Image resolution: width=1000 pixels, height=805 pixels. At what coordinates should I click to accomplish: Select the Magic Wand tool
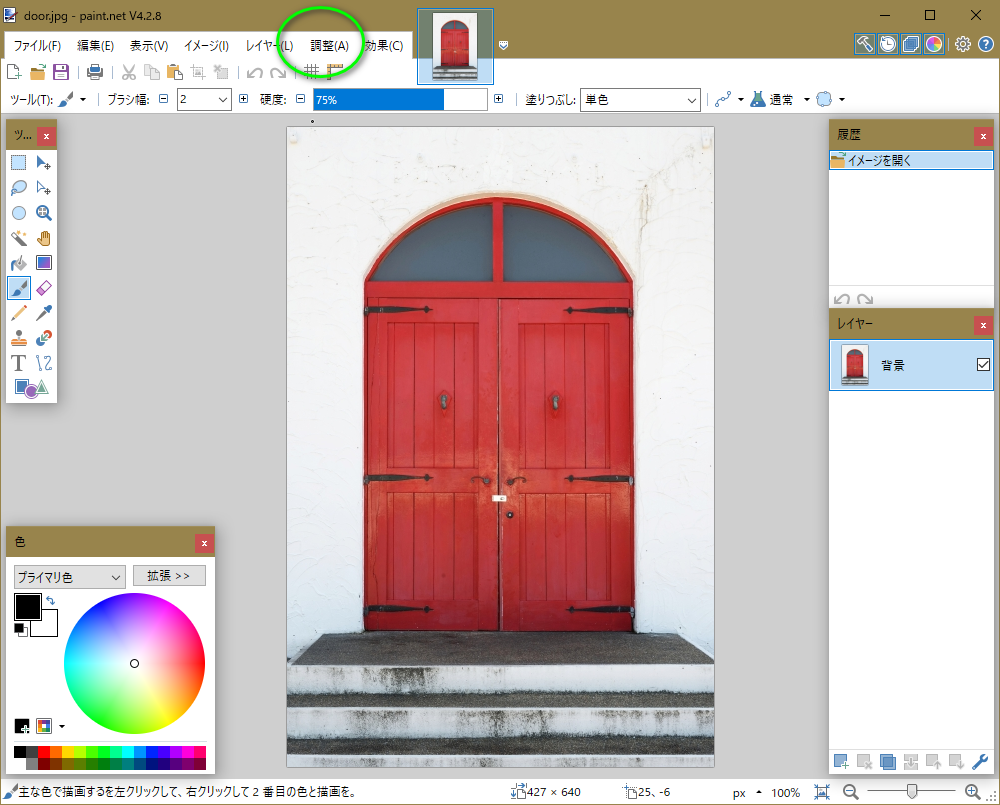pos(18,237)
